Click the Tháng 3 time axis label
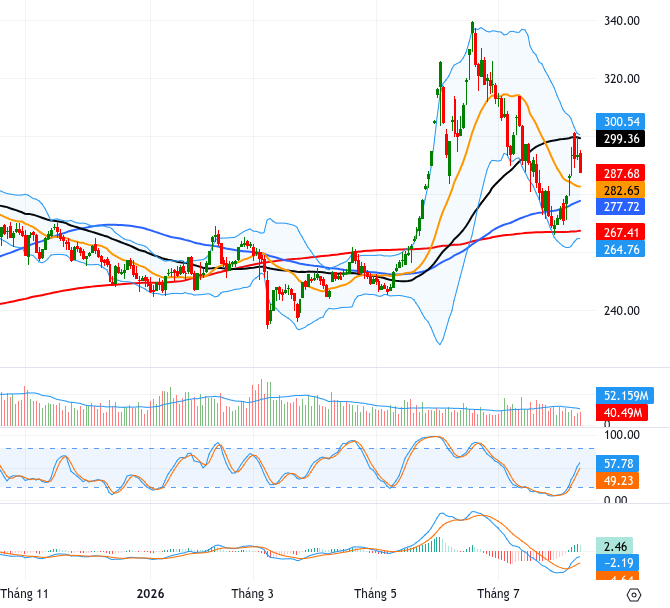This screenshot has height=608, width=670. point(253,593)
